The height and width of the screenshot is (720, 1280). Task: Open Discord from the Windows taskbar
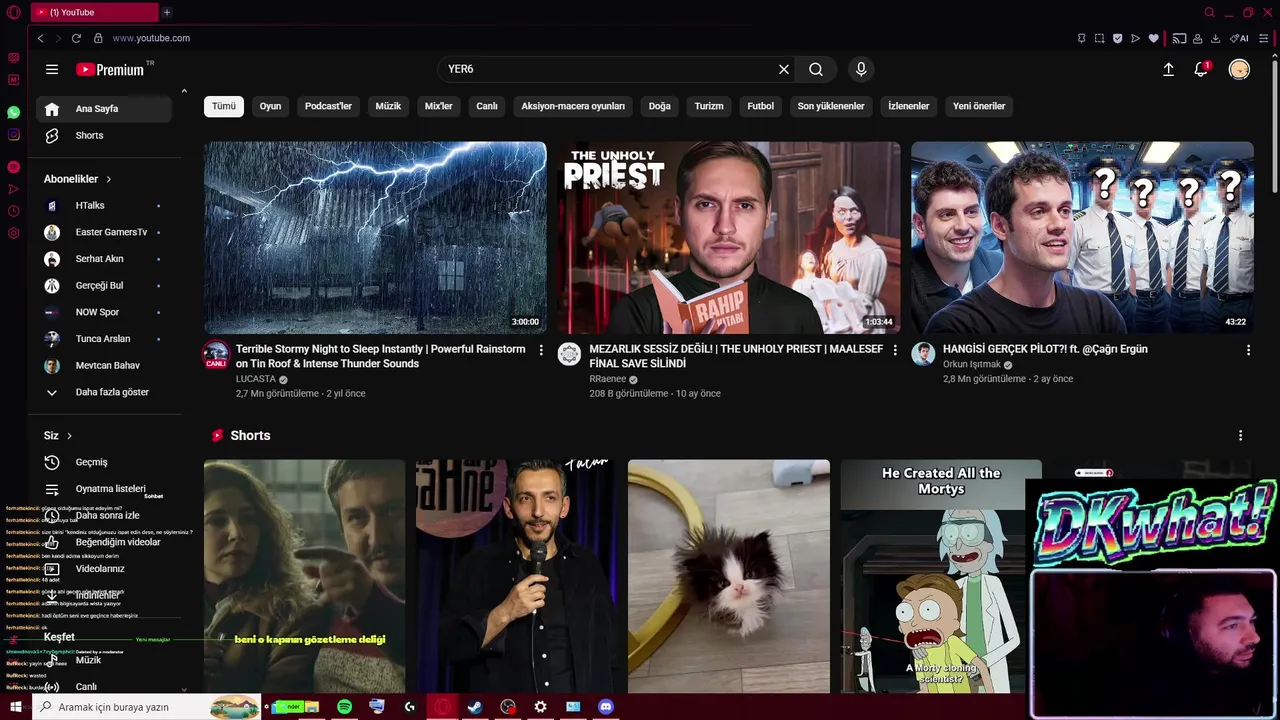(605, 707)
